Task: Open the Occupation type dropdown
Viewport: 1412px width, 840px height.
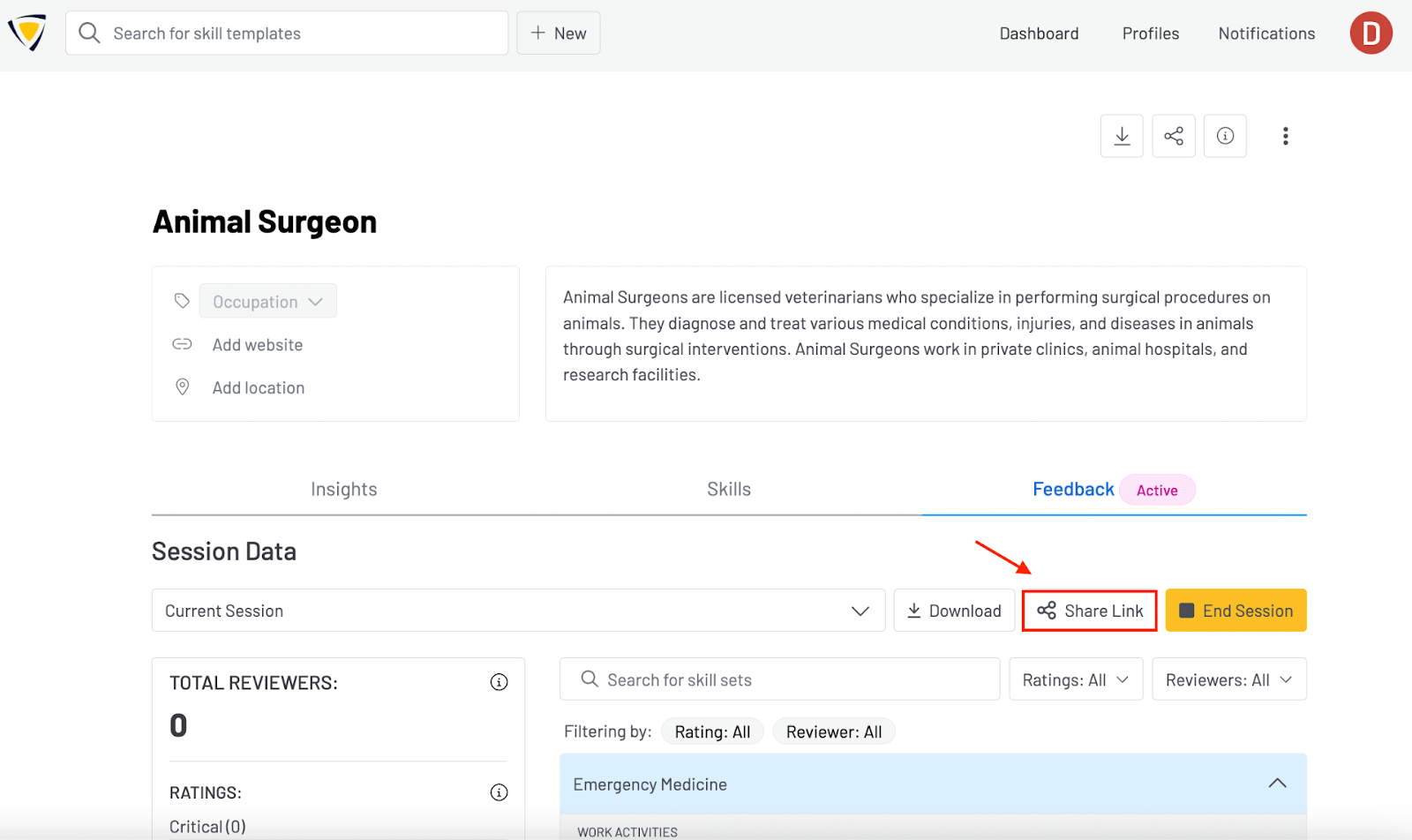Action: [267, 300]
